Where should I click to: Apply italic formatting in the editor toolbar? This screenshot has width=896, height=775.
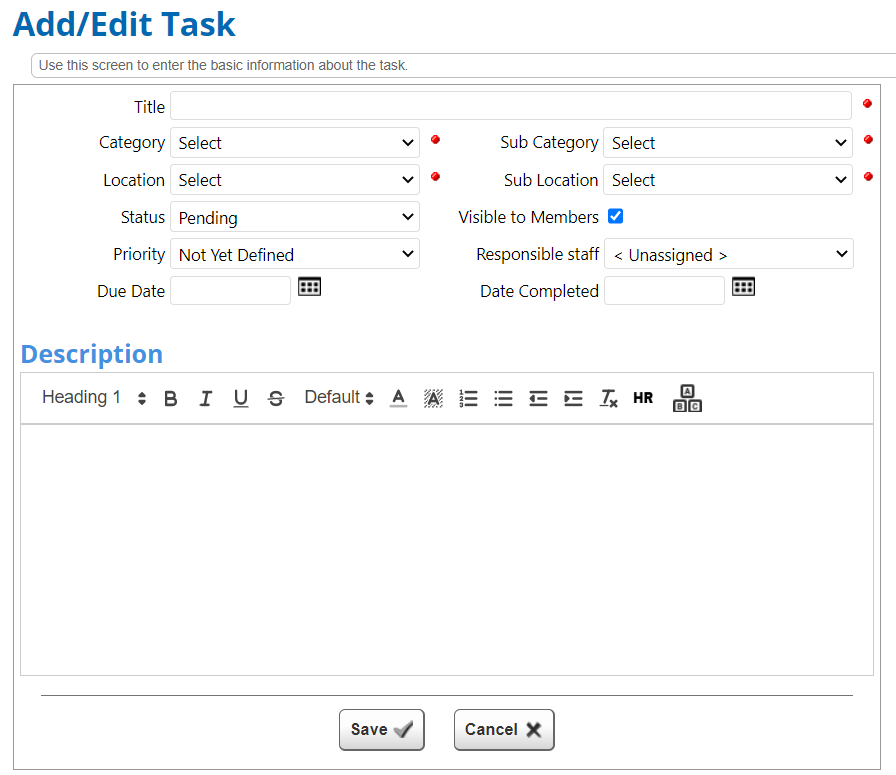[205, 397]
